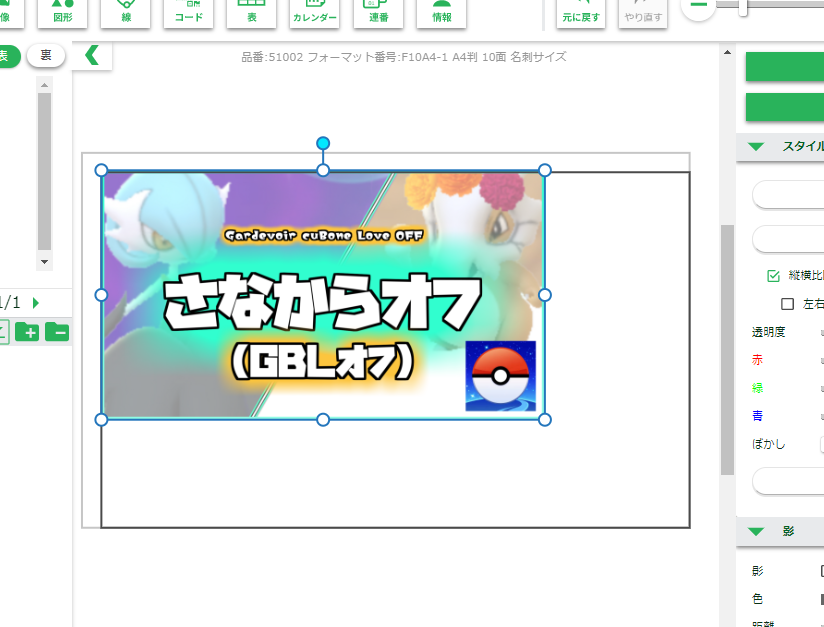Open the 情報 info tool

point(441,13)
